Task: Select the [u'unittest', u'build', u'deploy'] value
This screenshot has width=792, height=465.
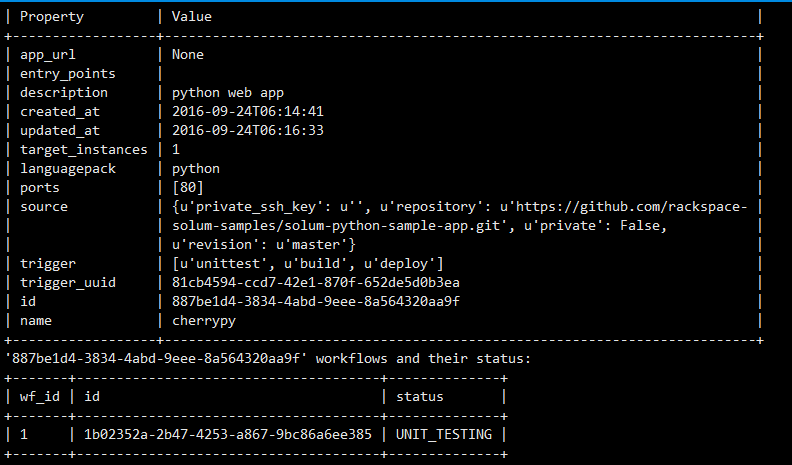Action: [x=308, y=264]
